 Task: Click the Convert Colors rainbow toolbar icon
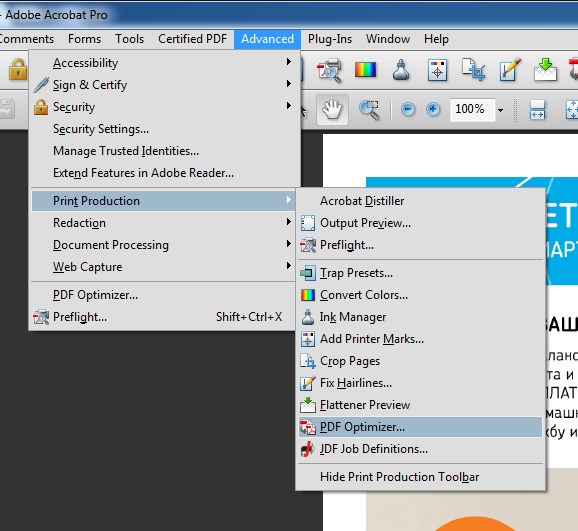[365, 70]
